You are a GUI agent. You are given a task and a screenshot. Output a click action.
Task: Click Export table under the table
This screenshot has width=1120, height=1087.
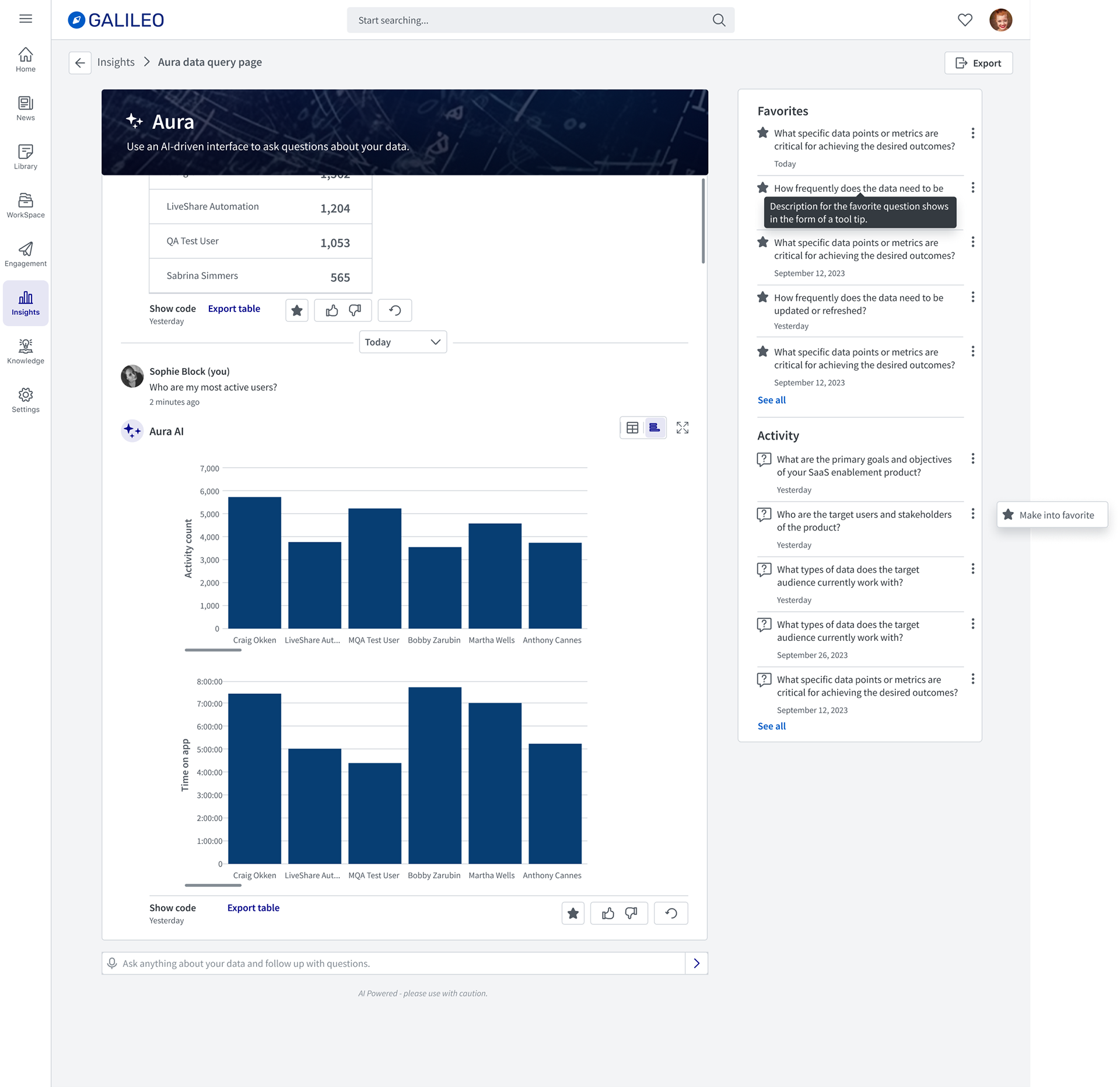234,308
